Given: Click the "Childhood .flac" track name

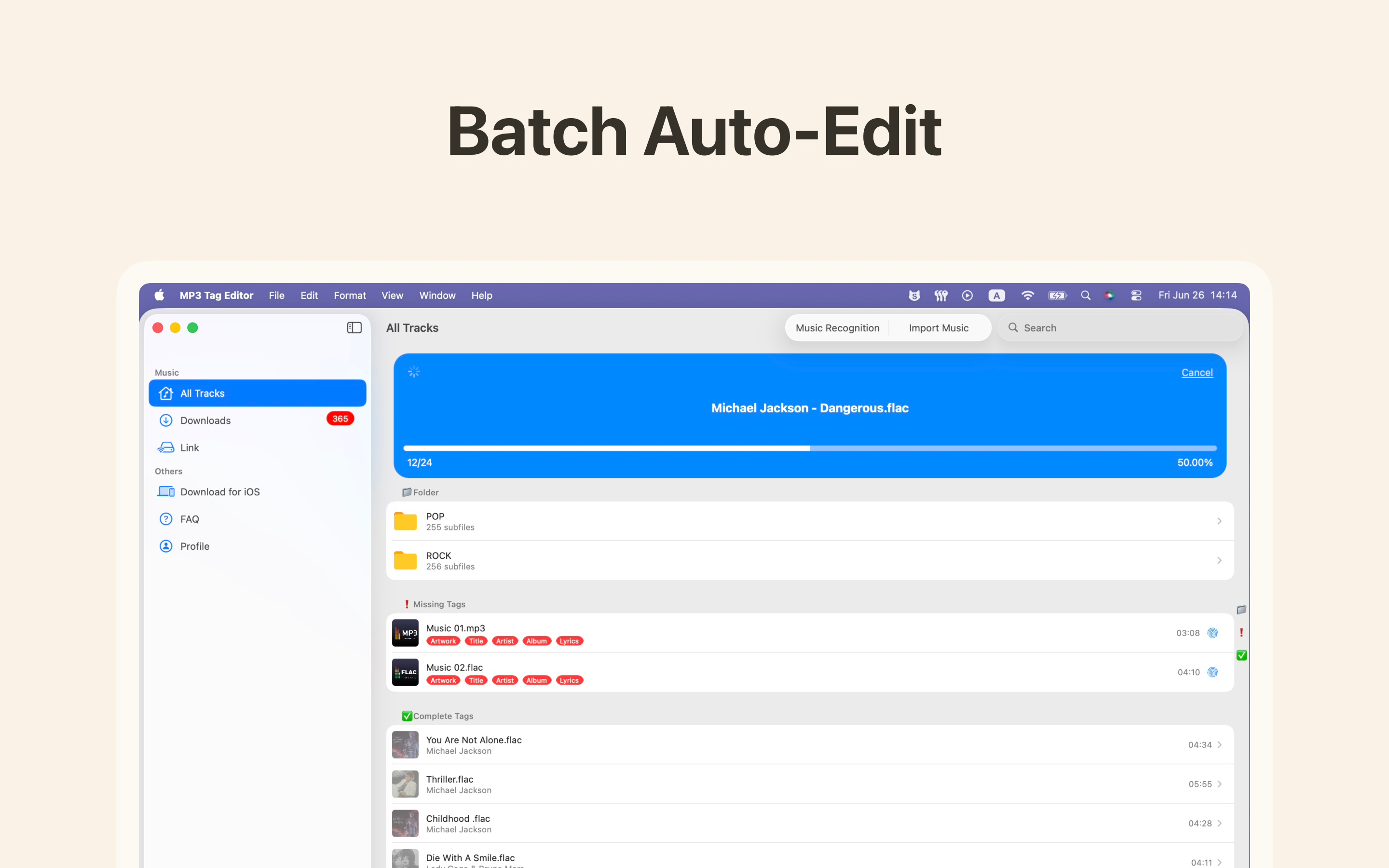Looking at the screenshot, I should [458, 819].
